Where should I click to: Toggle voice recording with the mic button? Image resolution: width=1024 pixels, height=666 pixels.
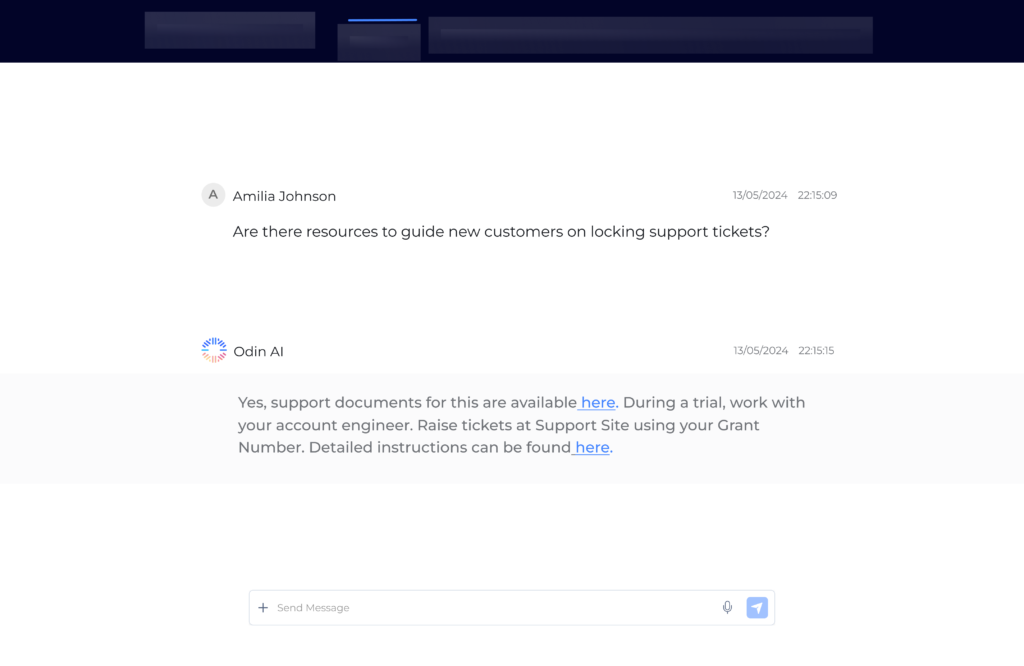(727, 607)
